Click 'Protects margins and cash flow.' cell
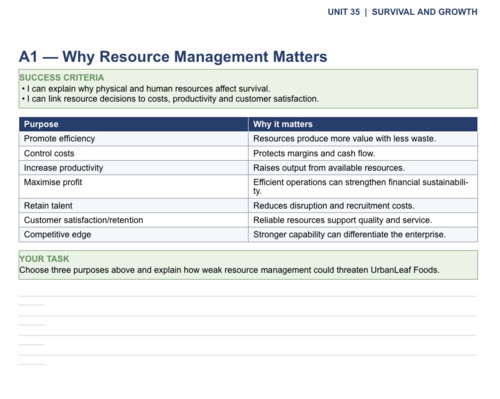 coord(363,153)
